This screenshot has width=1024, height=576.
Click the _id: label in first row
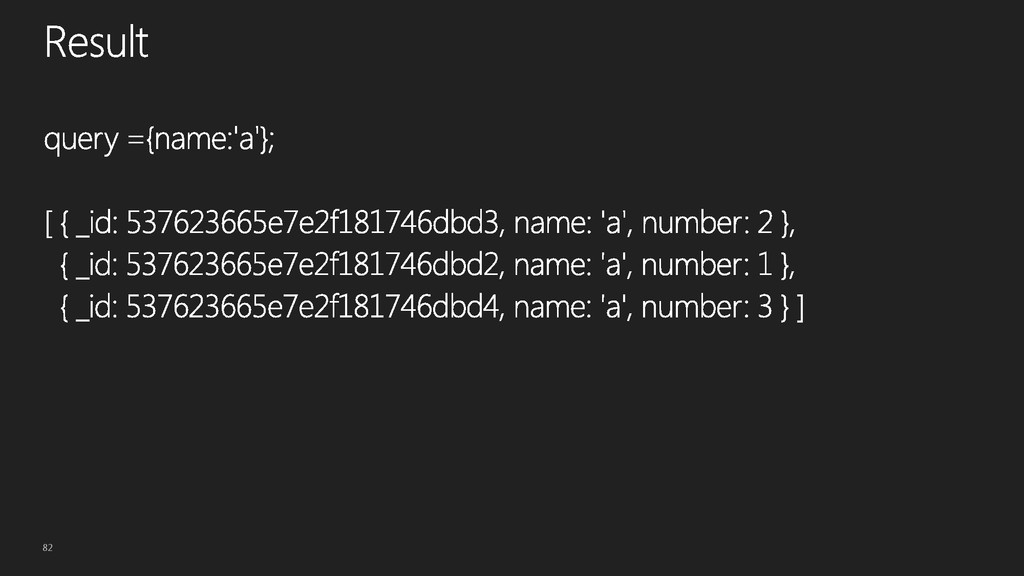click(x=97, y=223)
